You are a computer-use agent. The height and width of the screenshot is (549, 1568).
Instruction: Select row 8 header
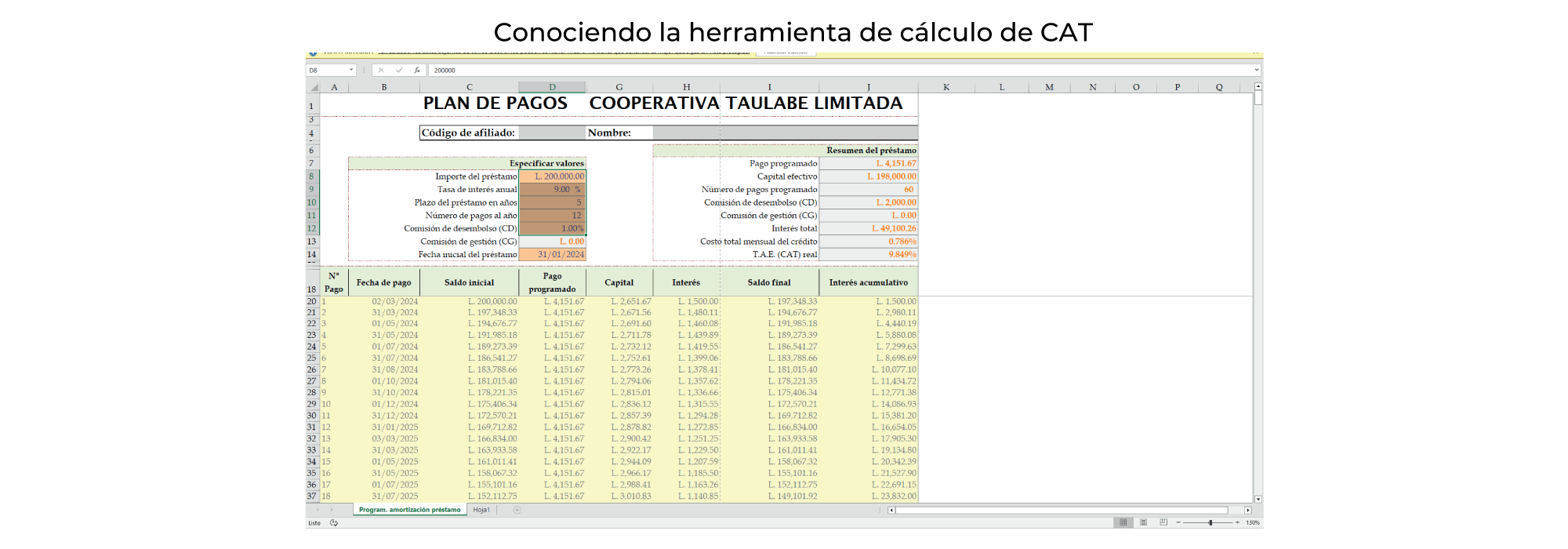[x=312, y=176]
